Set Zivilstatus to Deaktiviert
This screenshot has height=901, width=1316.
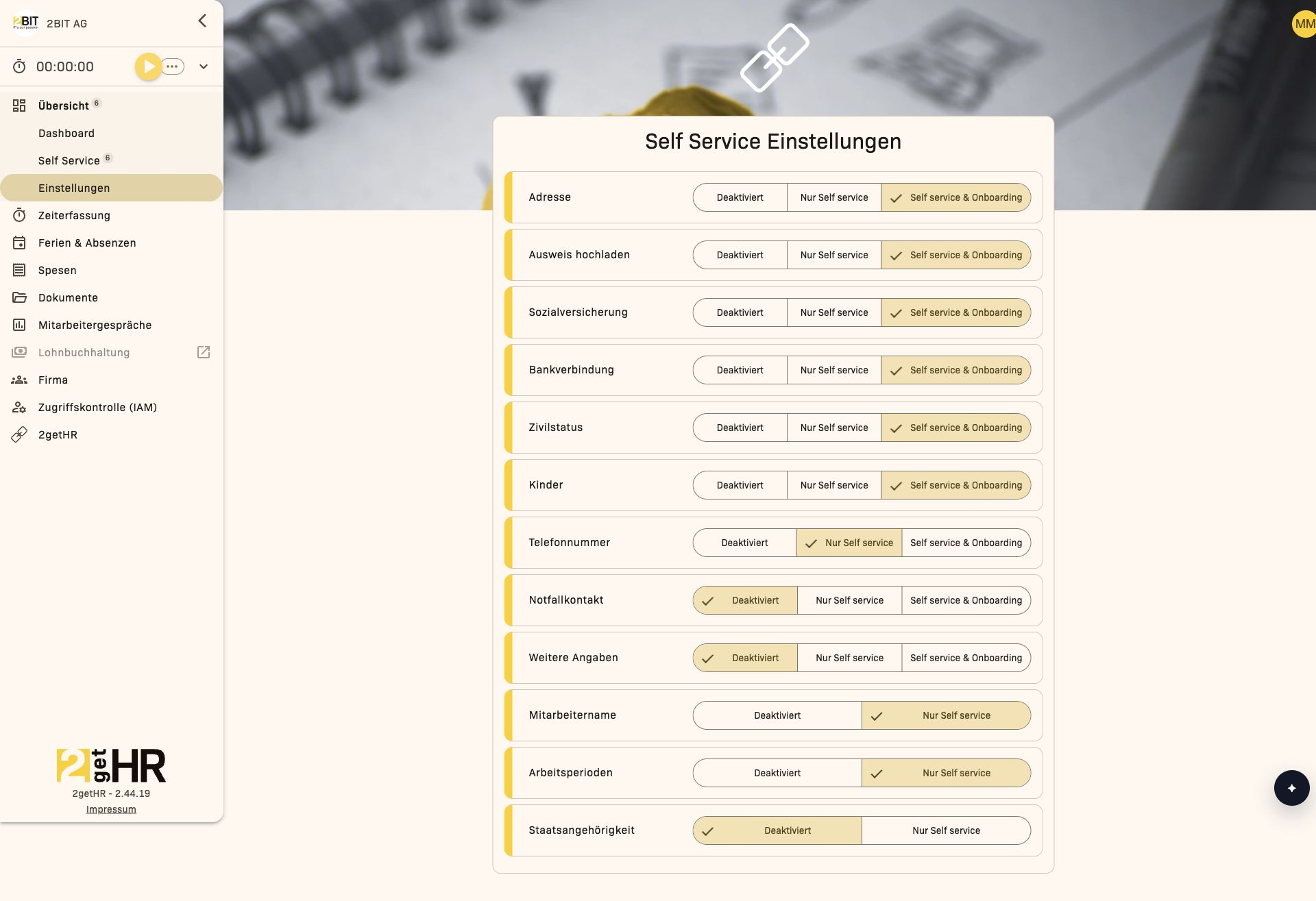click(x=740, y=428)
